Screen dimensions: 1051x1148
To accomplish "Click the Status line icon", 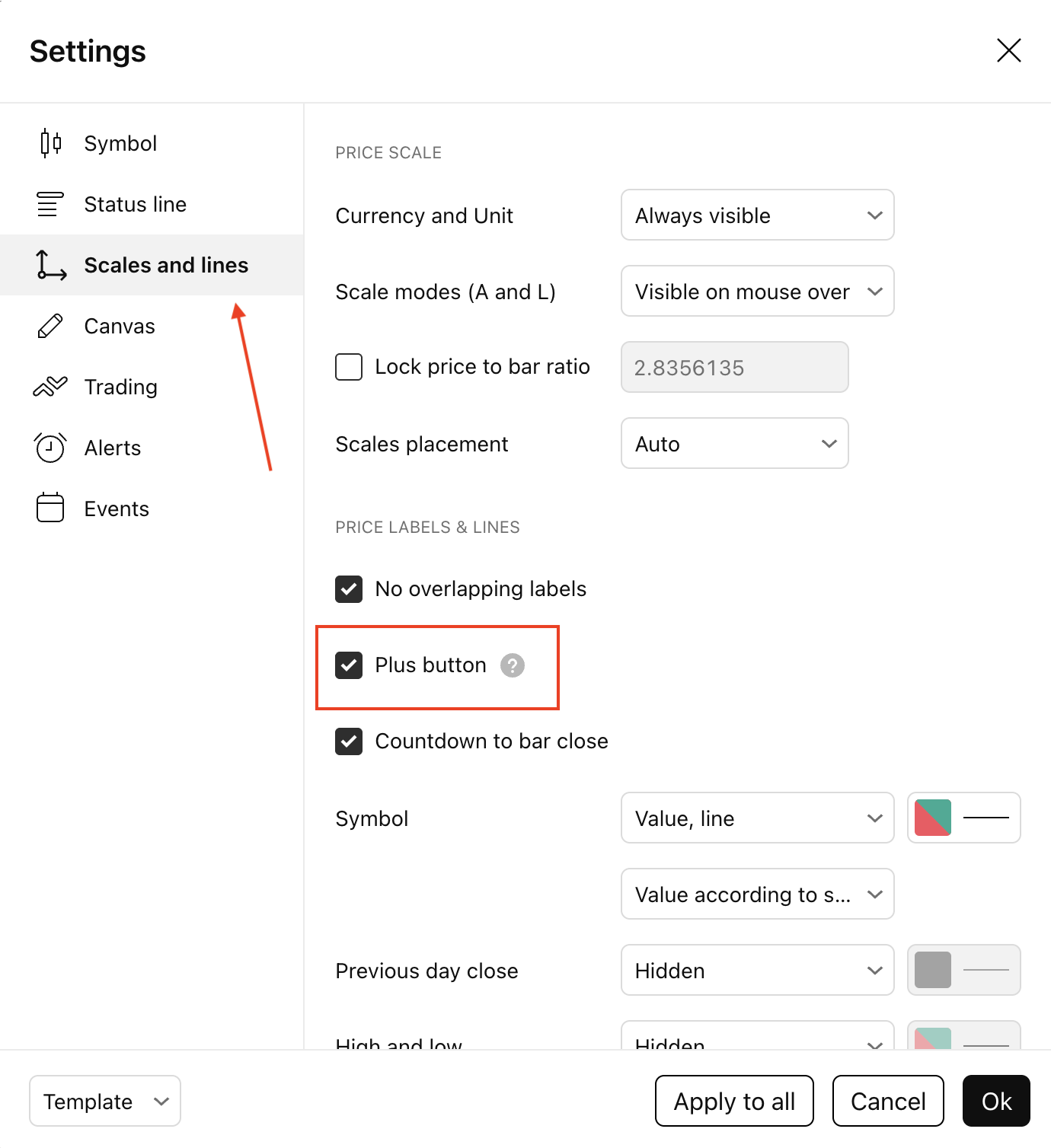I will [50, 204].
